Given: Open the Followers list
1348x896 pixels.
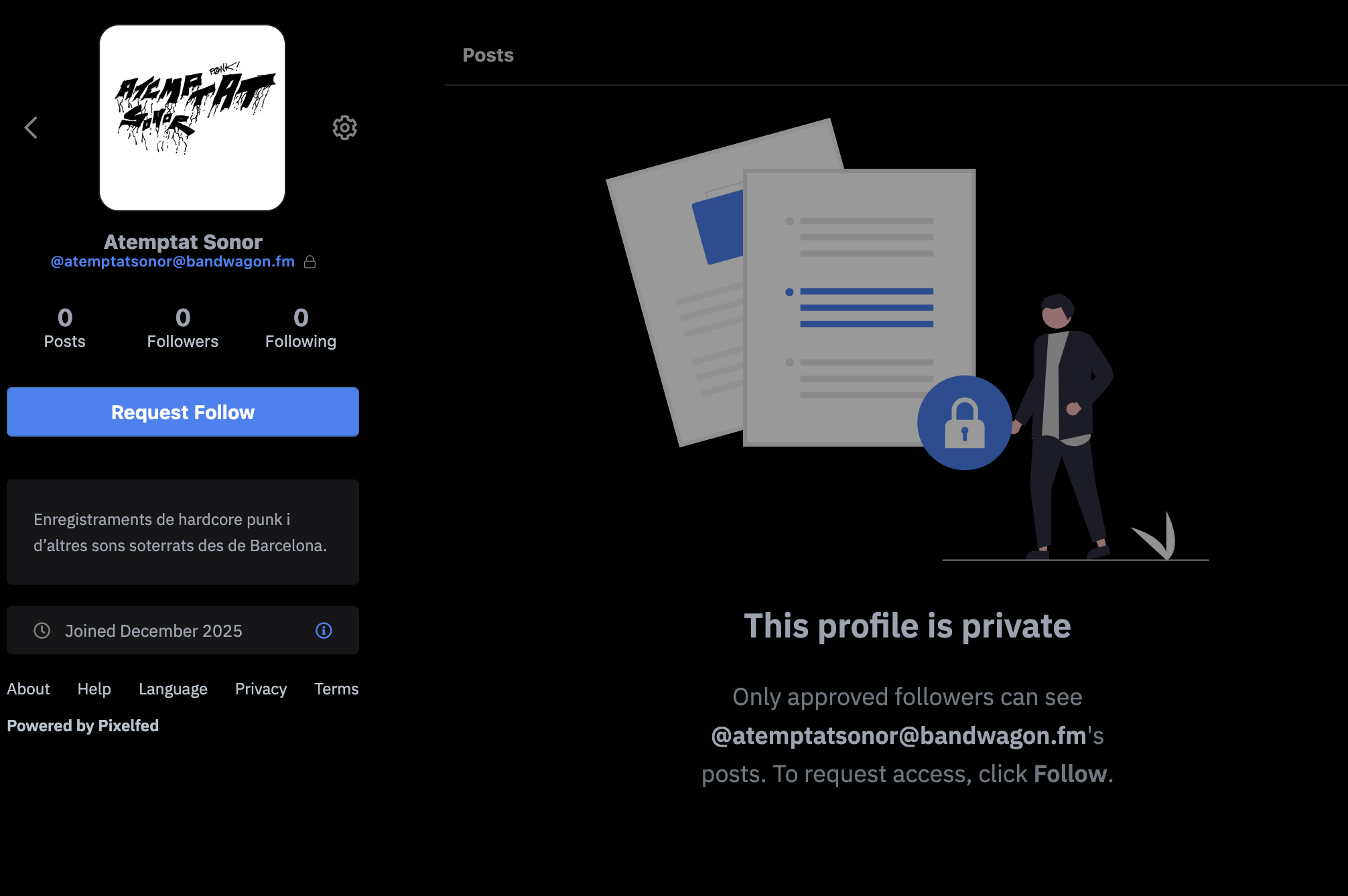Looking at the screenshot, I should [x=182, y=327].
